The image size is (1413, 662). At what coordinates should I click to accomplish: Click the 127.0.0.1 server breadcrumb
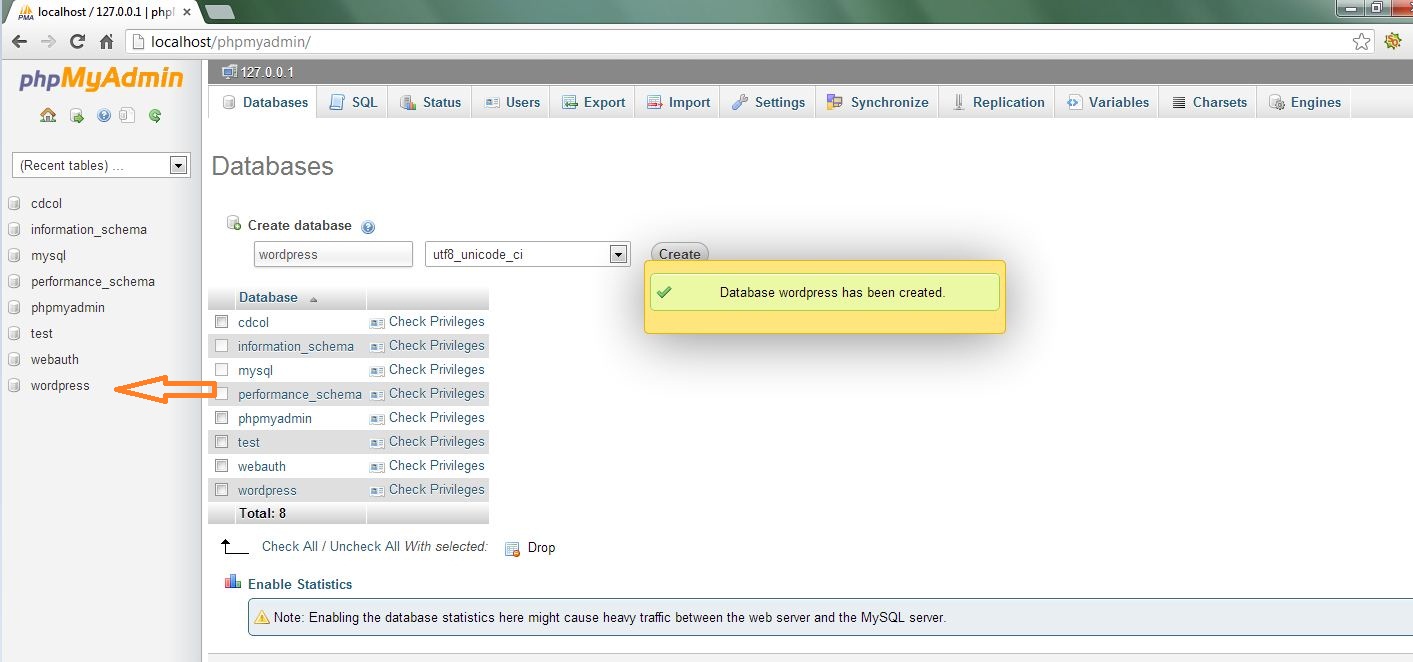pyautogui.click(x=267, y=72)
